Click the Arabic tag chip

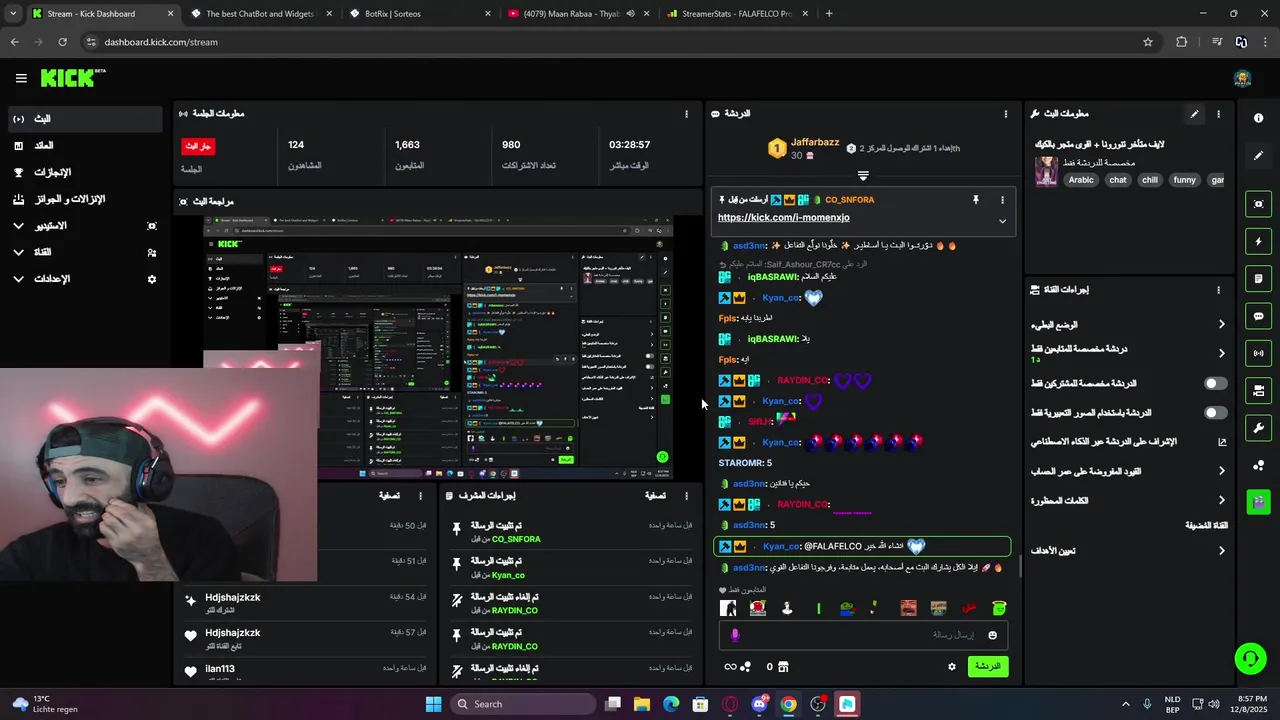click(1081, 180)
